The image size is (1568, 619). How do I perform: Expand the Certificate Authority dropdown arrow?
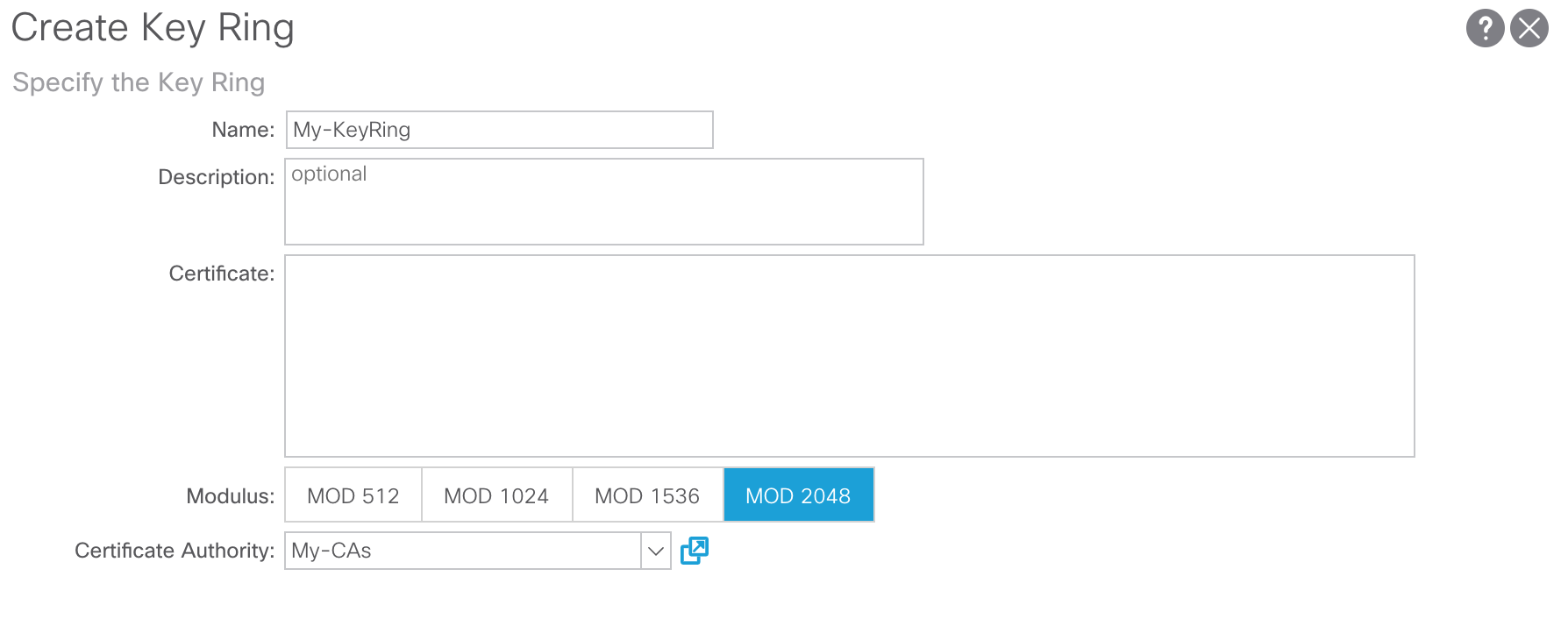[655, 551]
